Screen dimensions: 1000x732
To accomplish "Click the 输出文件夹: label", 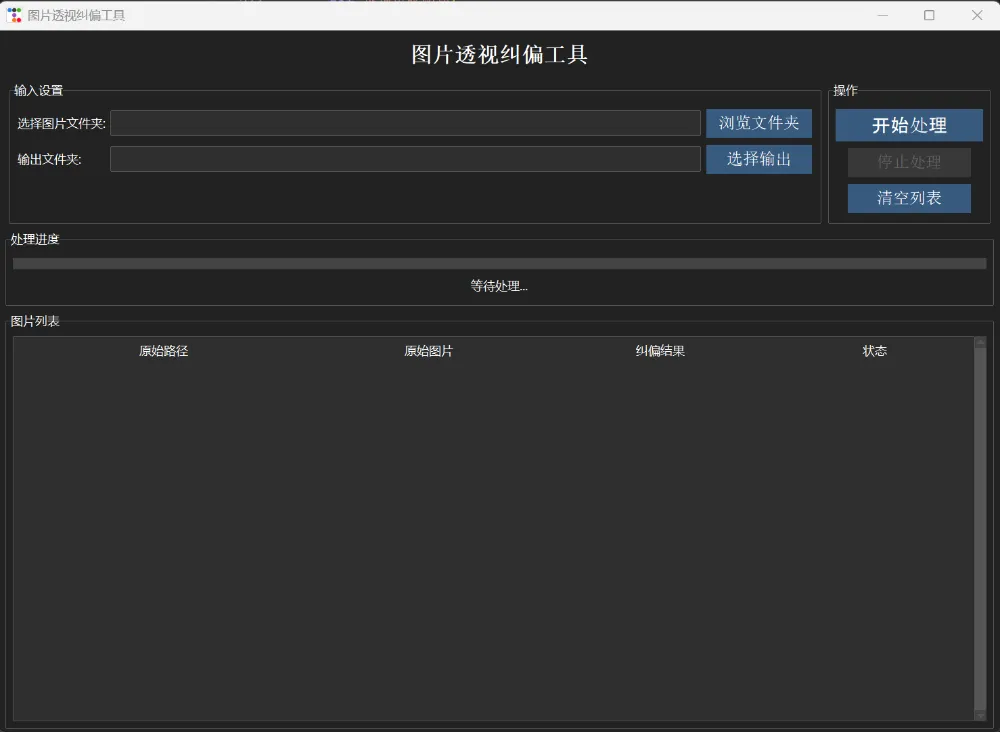I will click(49, 159).
